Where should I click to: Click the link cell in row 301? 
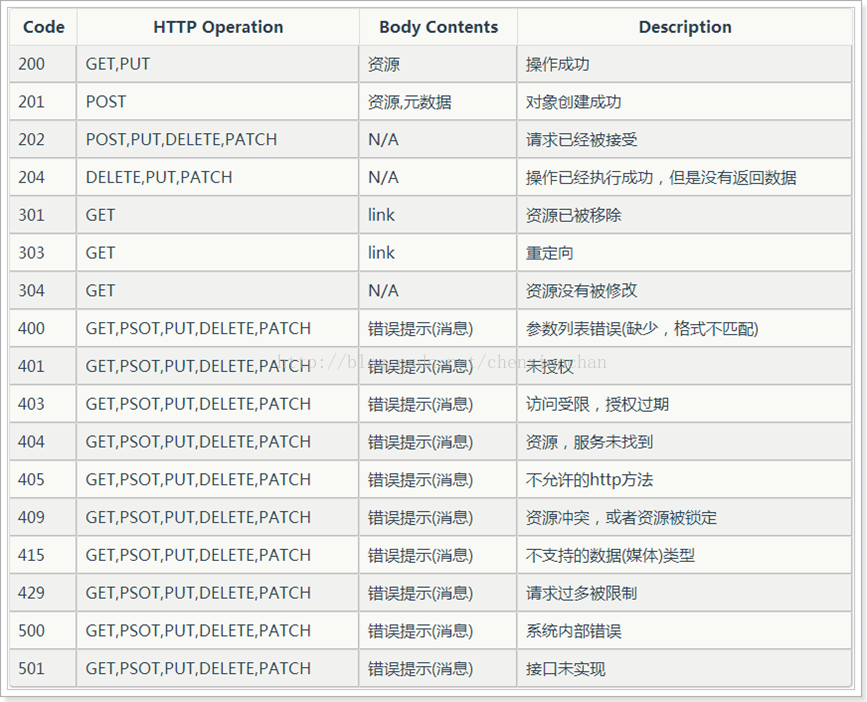click(438, 215)
